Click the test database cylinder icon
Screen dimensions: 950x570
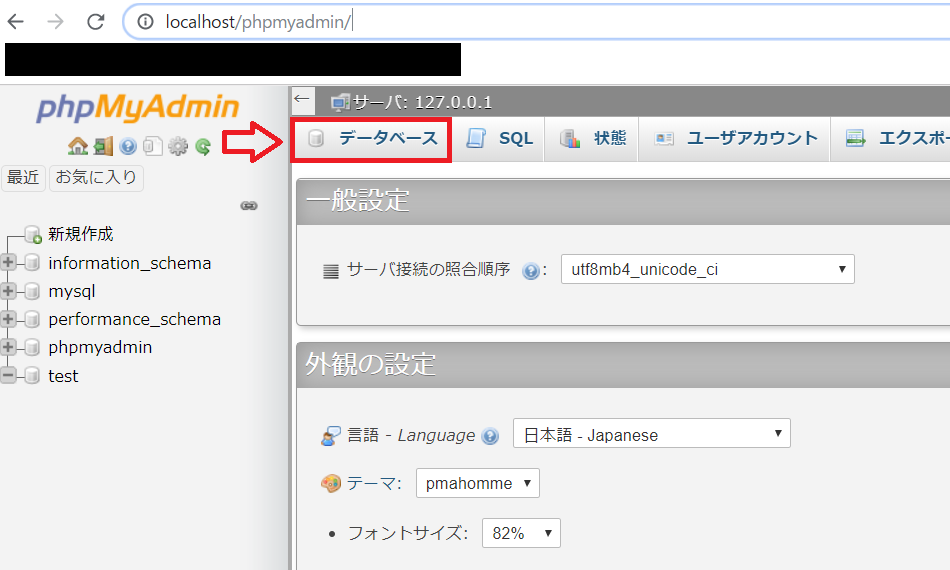tap(32, 376)
